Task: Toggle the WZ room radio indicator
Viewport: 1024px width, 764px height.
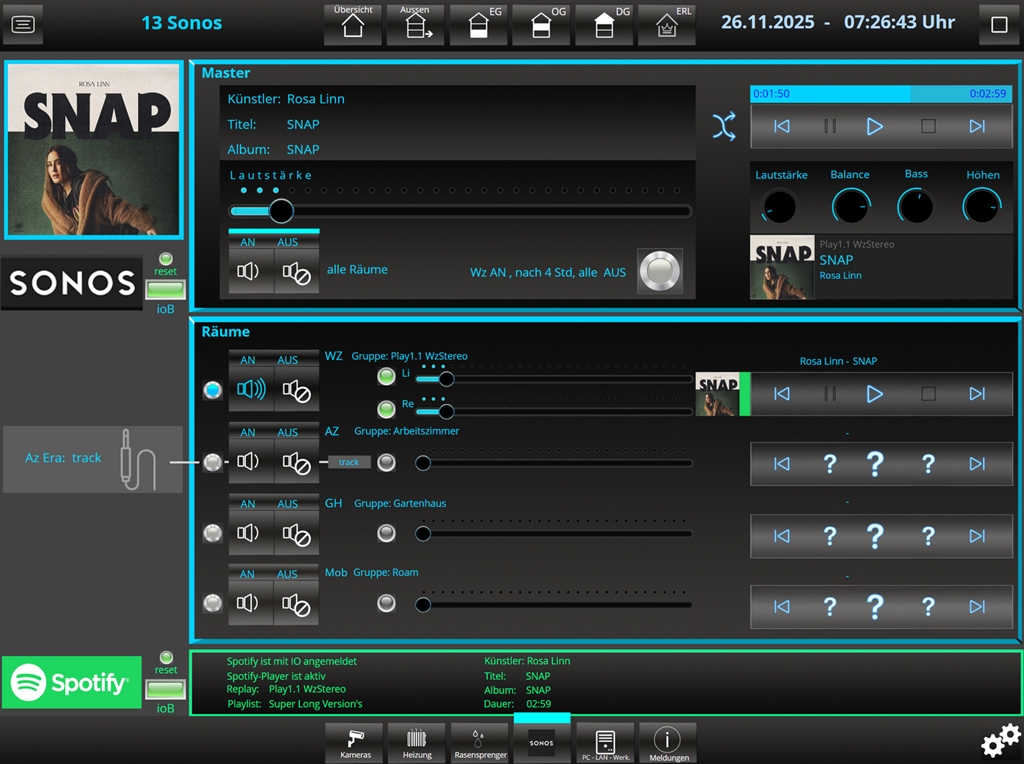Action: 212,391
